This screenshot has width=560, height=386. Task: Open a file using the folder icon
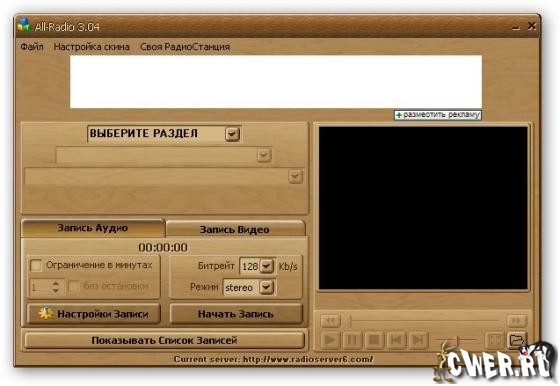517,340
